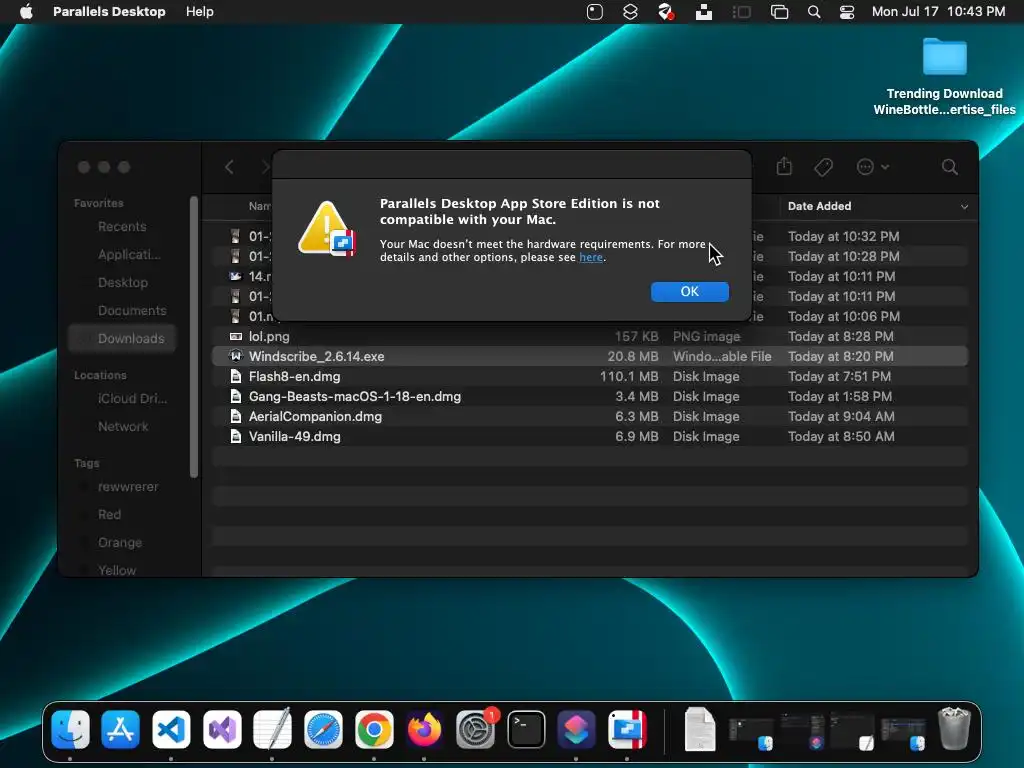The image size is (1024, 768).
Task: Open the 'here' link in the alert
Action: pos(591,257)
